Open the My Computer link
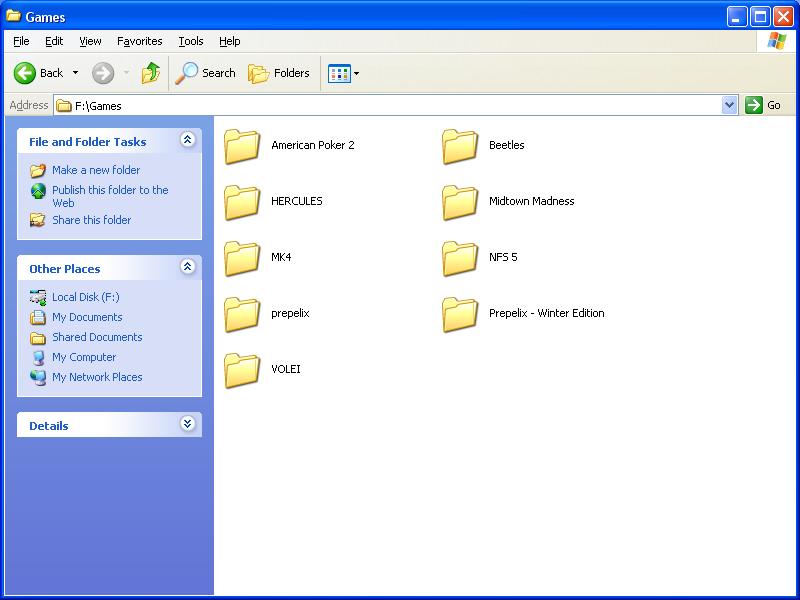The image size is (800, 600). click(x=84, y=357)
